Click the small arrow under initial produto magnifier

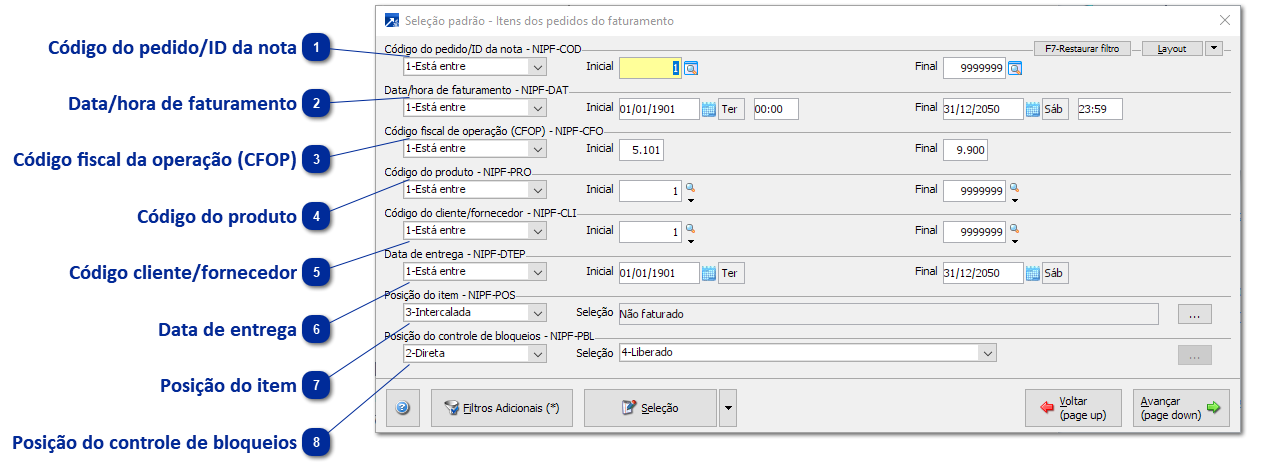click(x=690, y=200)
